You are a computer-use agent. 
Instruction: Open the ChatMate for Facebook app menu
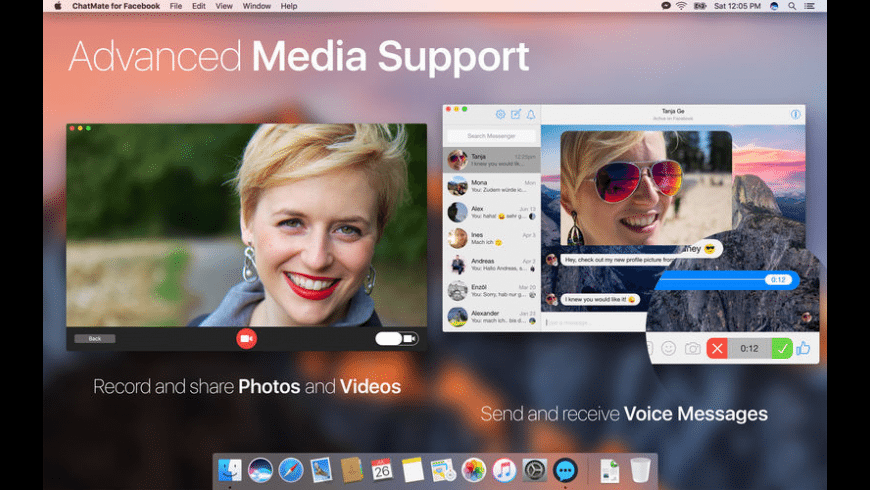(115, 6)
